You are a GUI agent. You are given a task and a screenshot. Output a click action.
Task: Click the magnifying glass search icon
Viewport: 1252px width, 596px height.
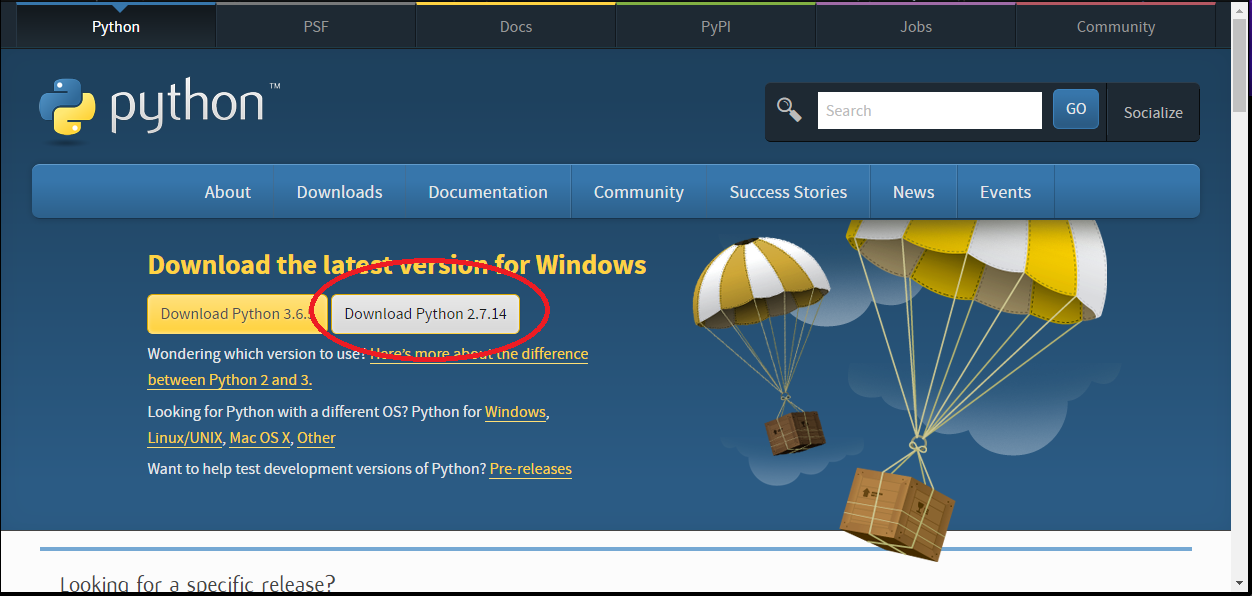pos(790,110)
